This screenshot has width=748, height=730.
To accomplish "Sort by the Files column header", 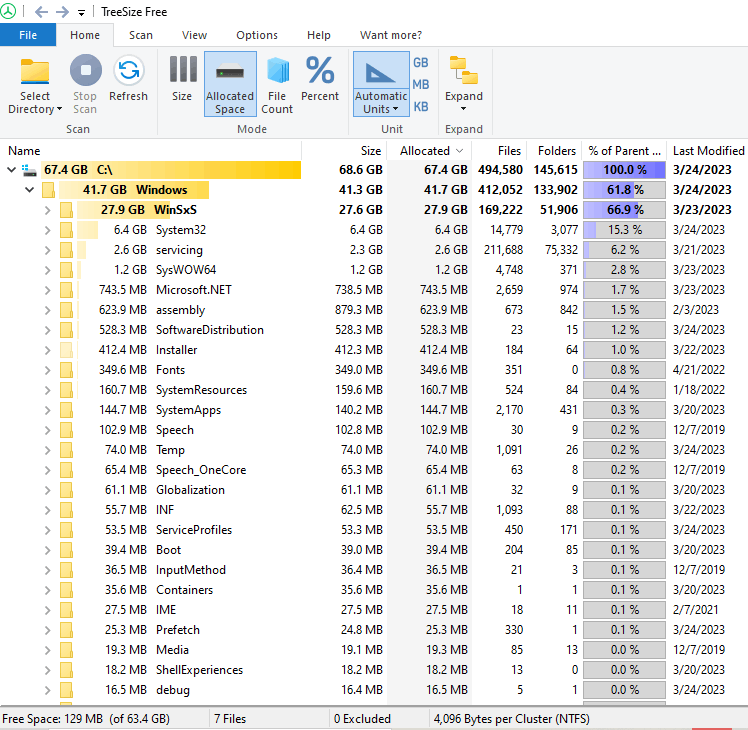I will [499, 151].
